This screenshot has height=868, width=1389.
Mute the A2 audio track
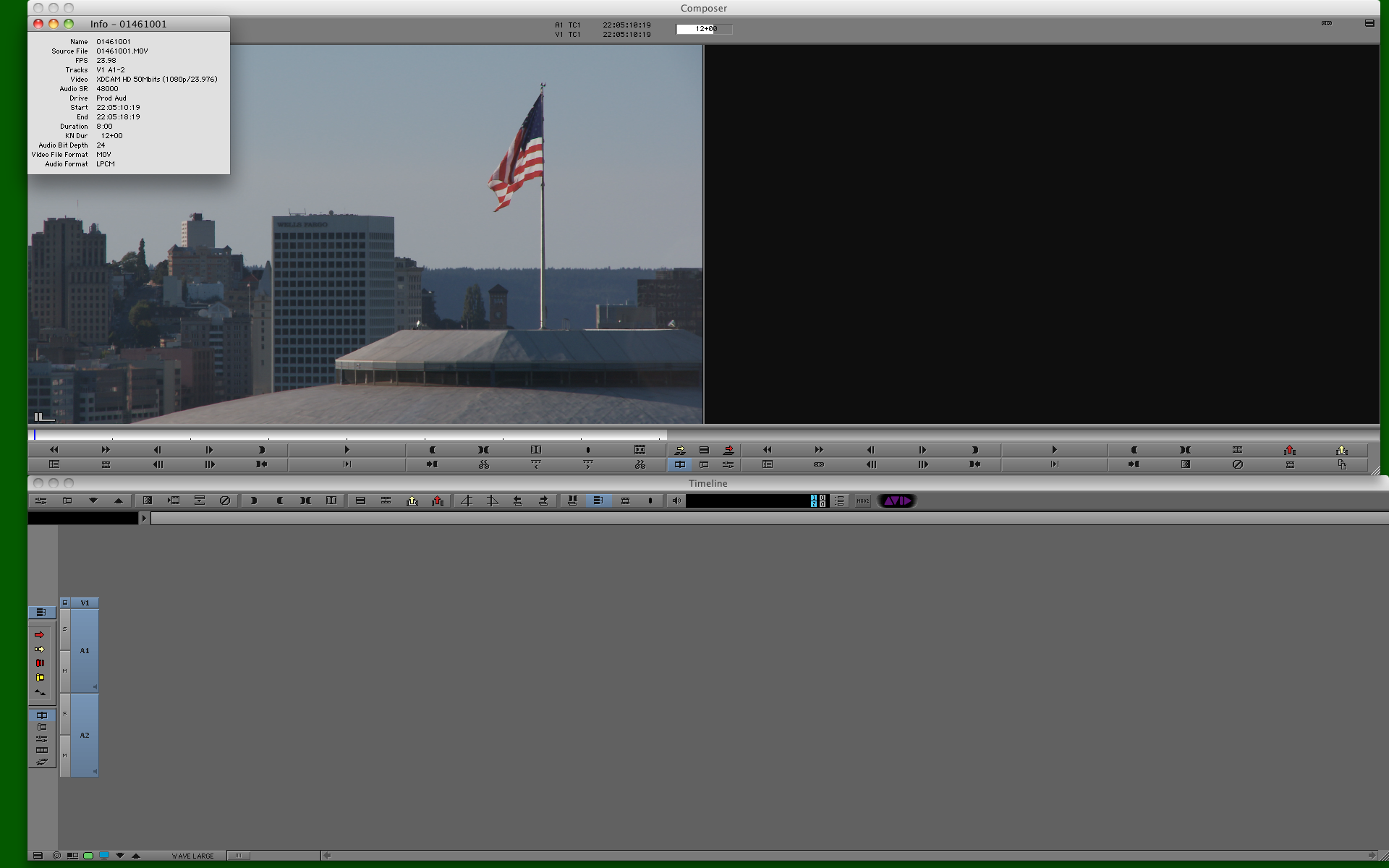tap(64, 756)
